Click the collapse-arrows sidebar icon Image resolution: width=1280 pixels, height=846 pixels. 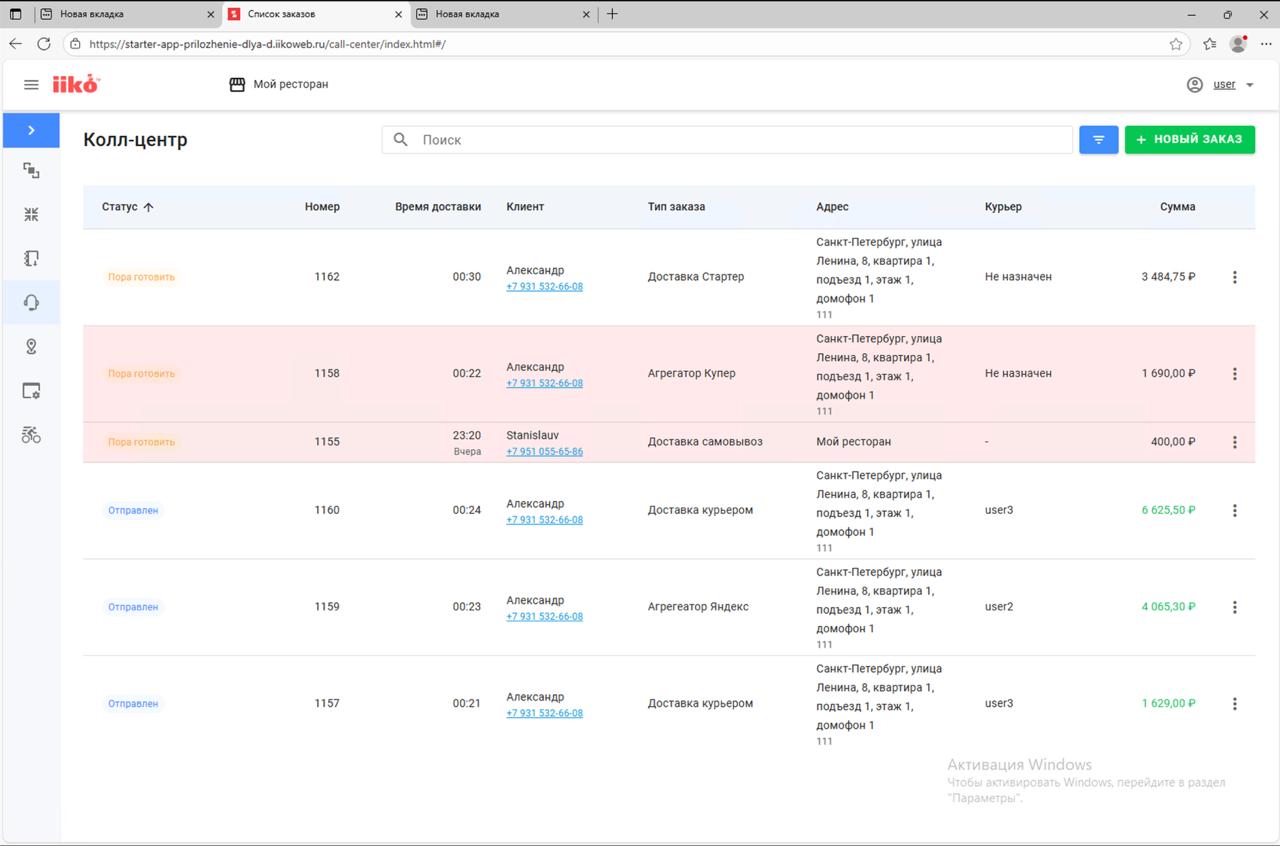pyautogui.click(x=31, y=214)
